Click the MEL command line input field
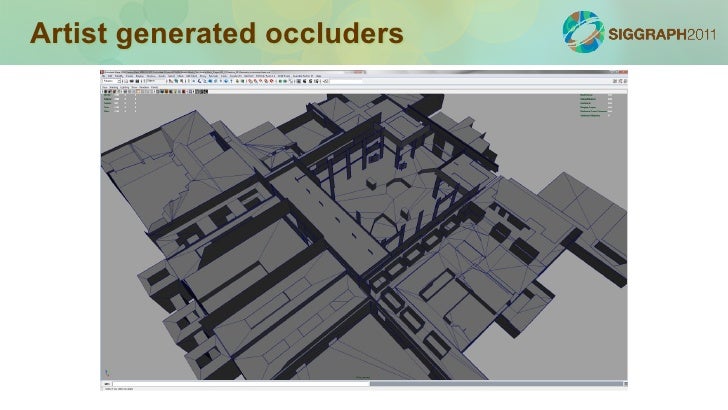The width and height of the screenshot is (728, 410). pos(241,384)
